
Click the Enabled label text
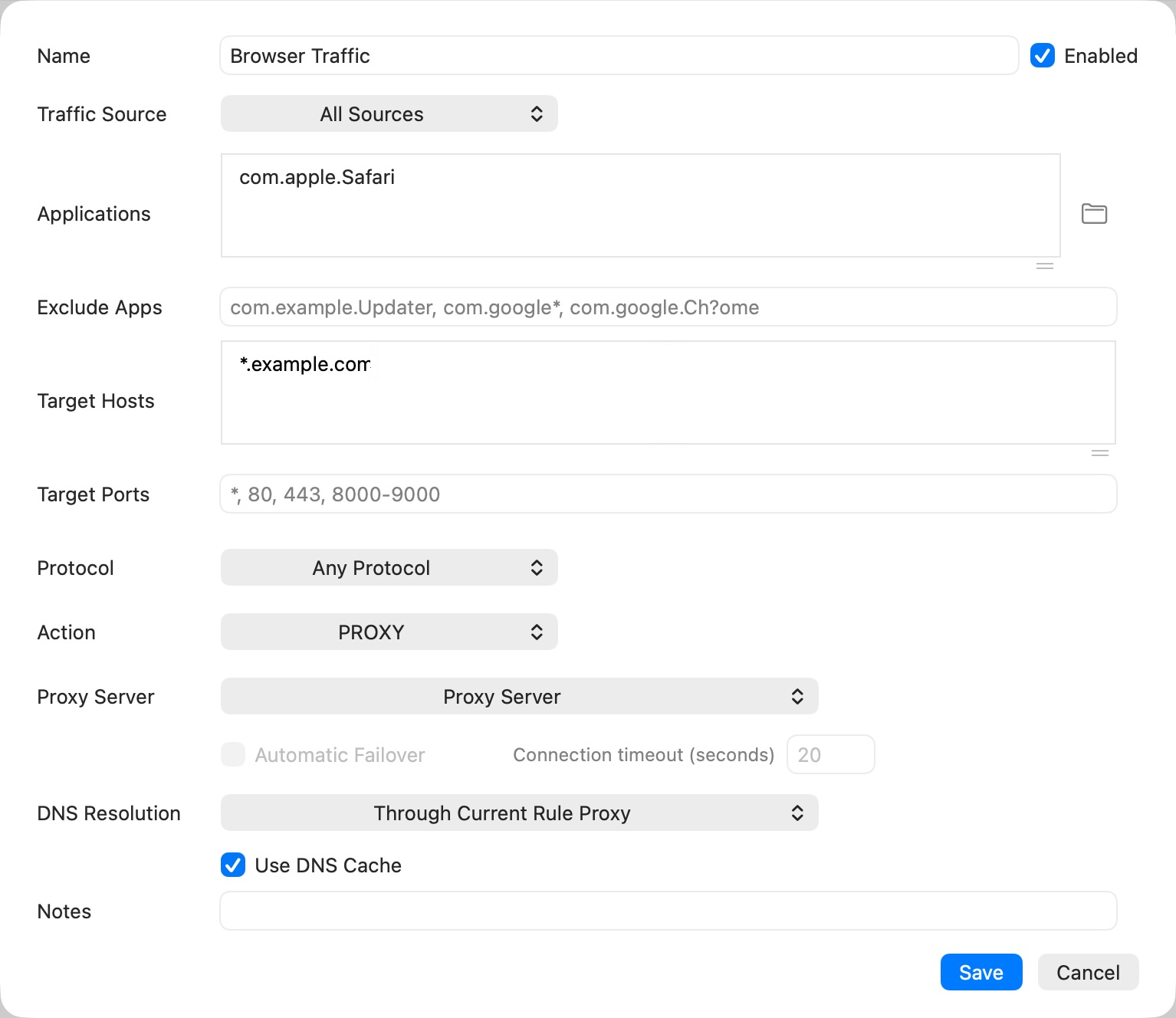pos(1101,55)
